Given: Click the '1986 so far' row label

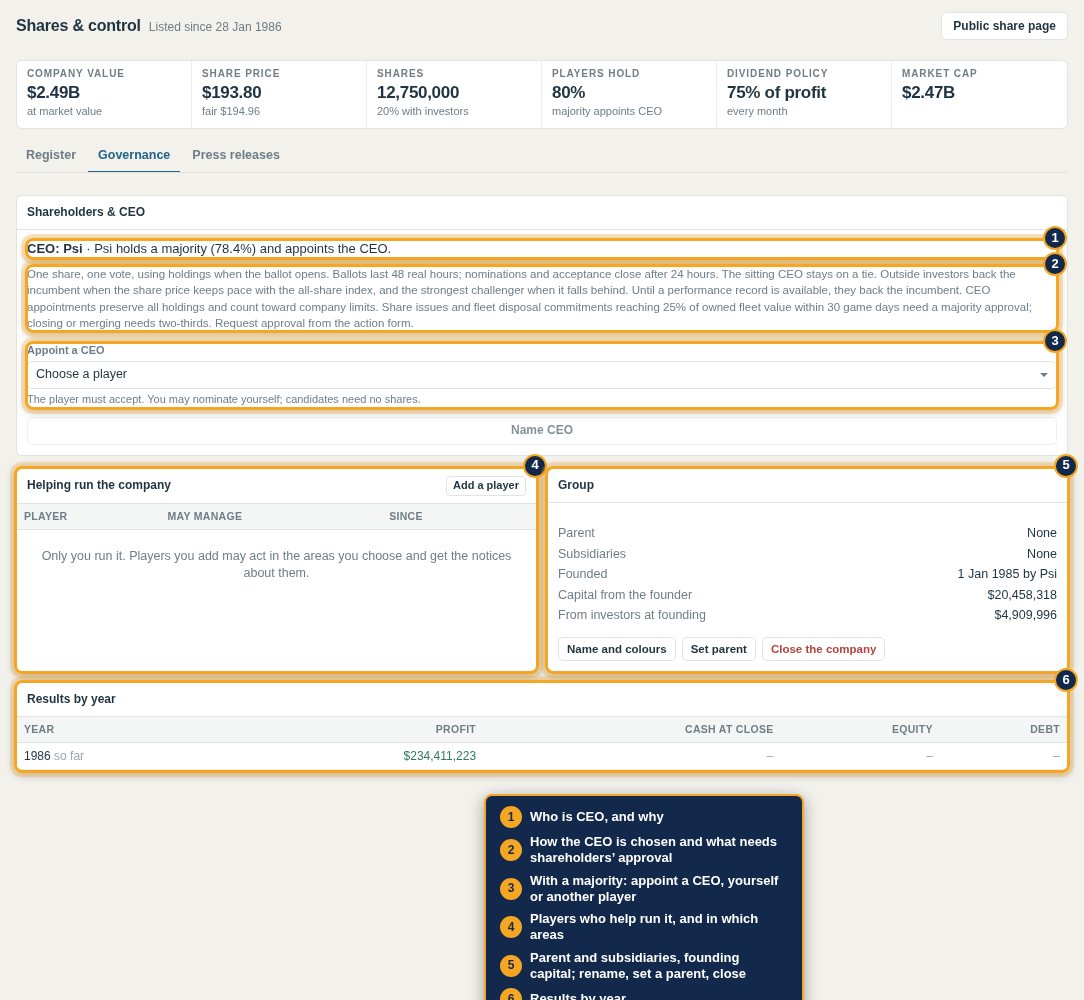Looking at the screenshot, I should tap(54, 756).
